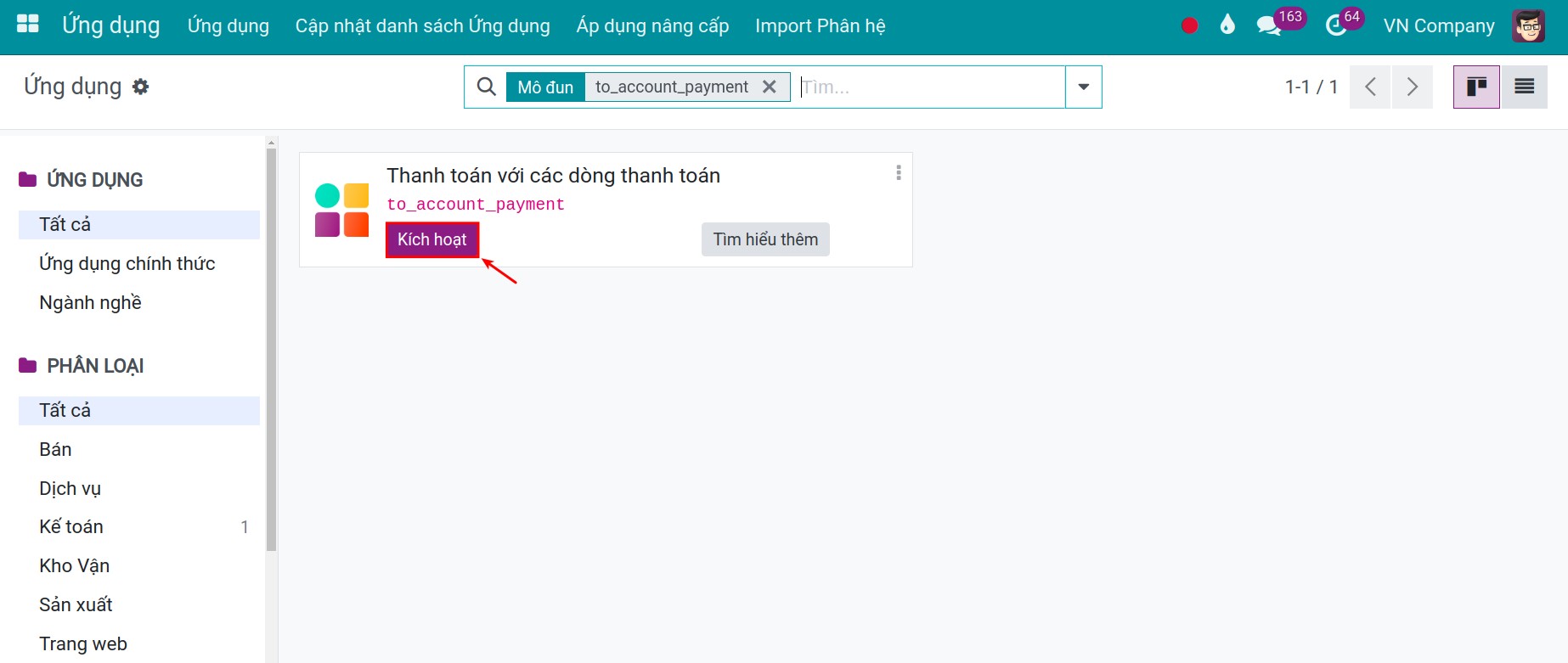Open the home apps grid menu
This screenshot has width=1568, height=663.
coord(28,24)
